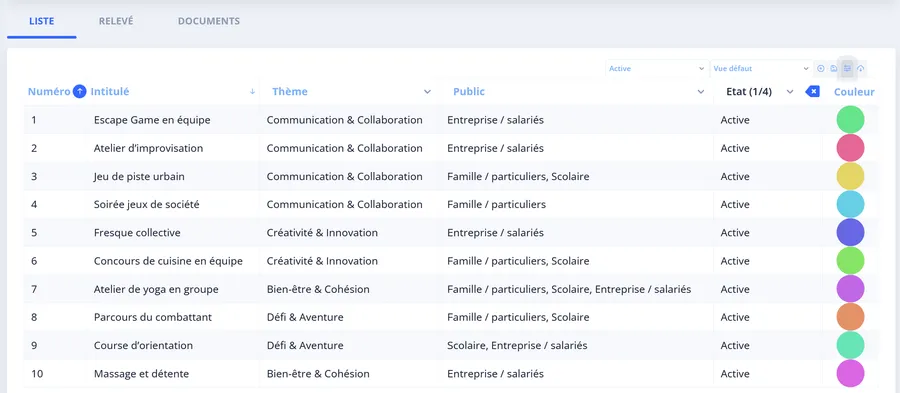Open the Vue défaut view dropdown
The height and width of the screenshot is (393, 900).
point(761,68)
